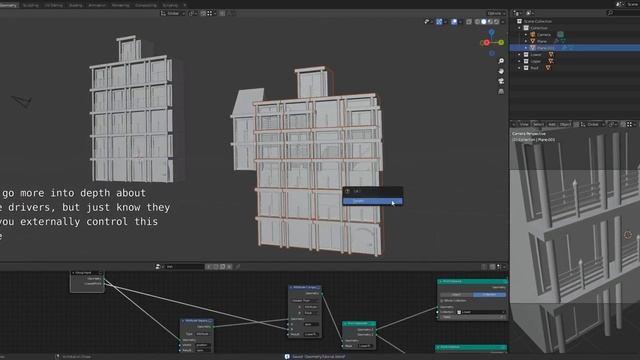Switch to wireframe shading mode
Screen dimensions: 640x360
click(x=477, y=22)
